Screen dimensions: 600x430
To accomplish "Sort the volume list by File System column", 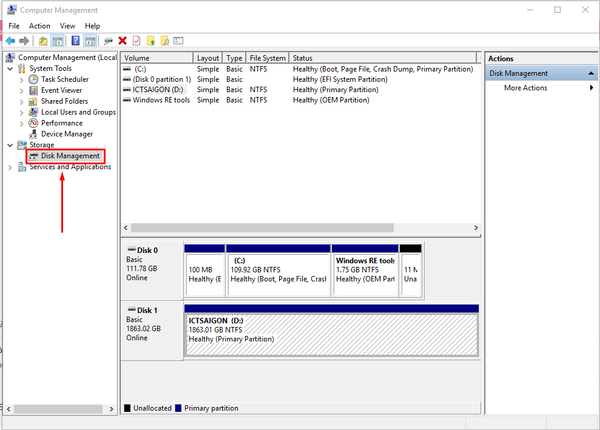I will 266,59.
